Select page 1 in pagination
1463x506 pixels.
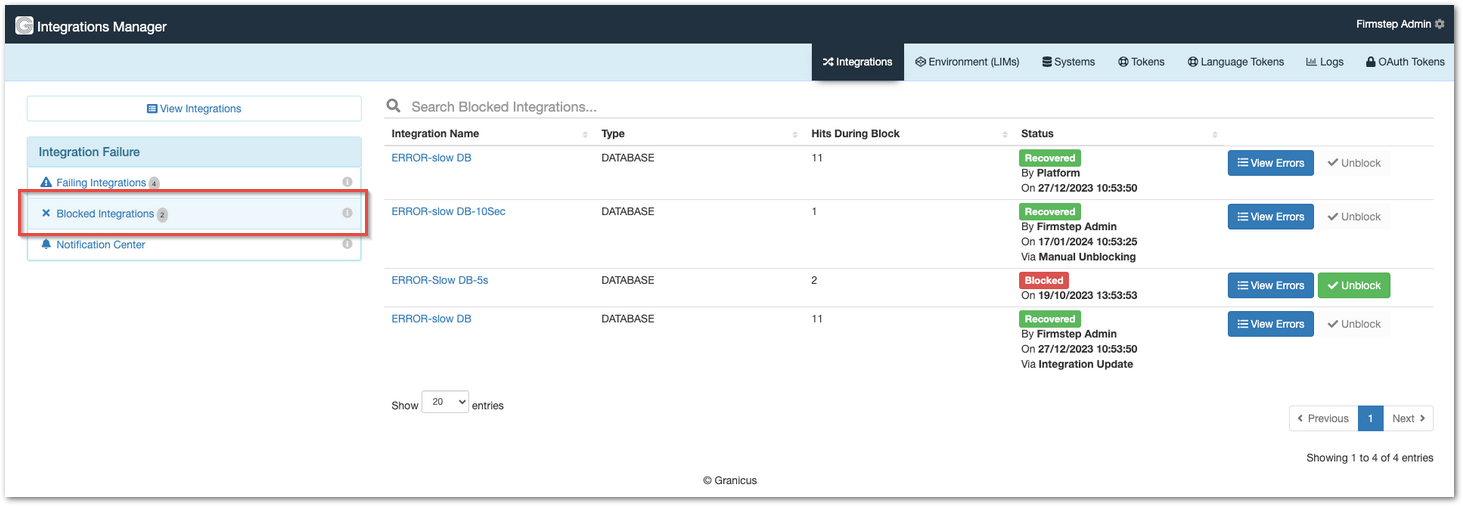point(1370,419)
